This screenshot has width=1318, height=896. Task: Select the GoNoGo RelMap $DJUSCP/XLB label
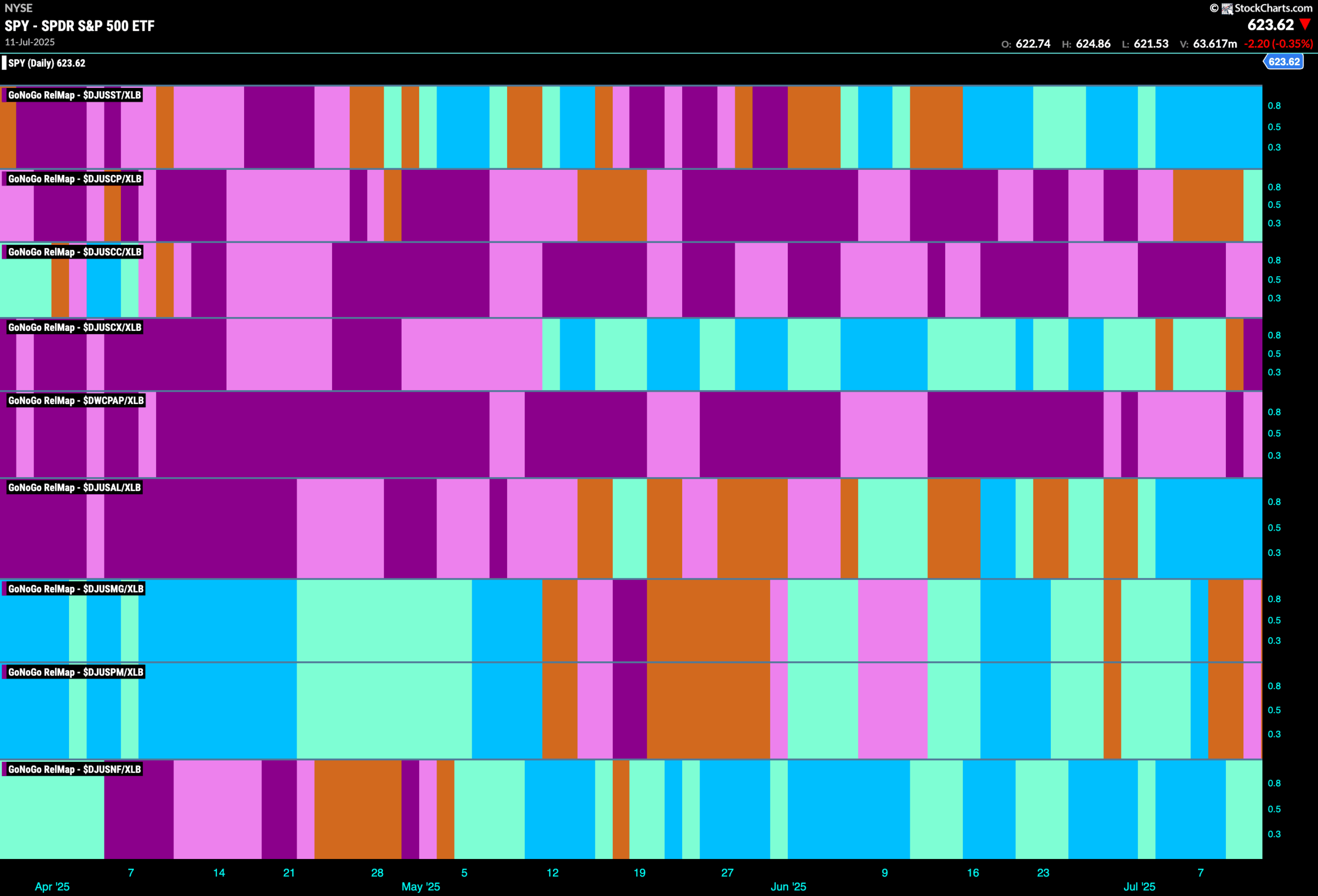74,179
